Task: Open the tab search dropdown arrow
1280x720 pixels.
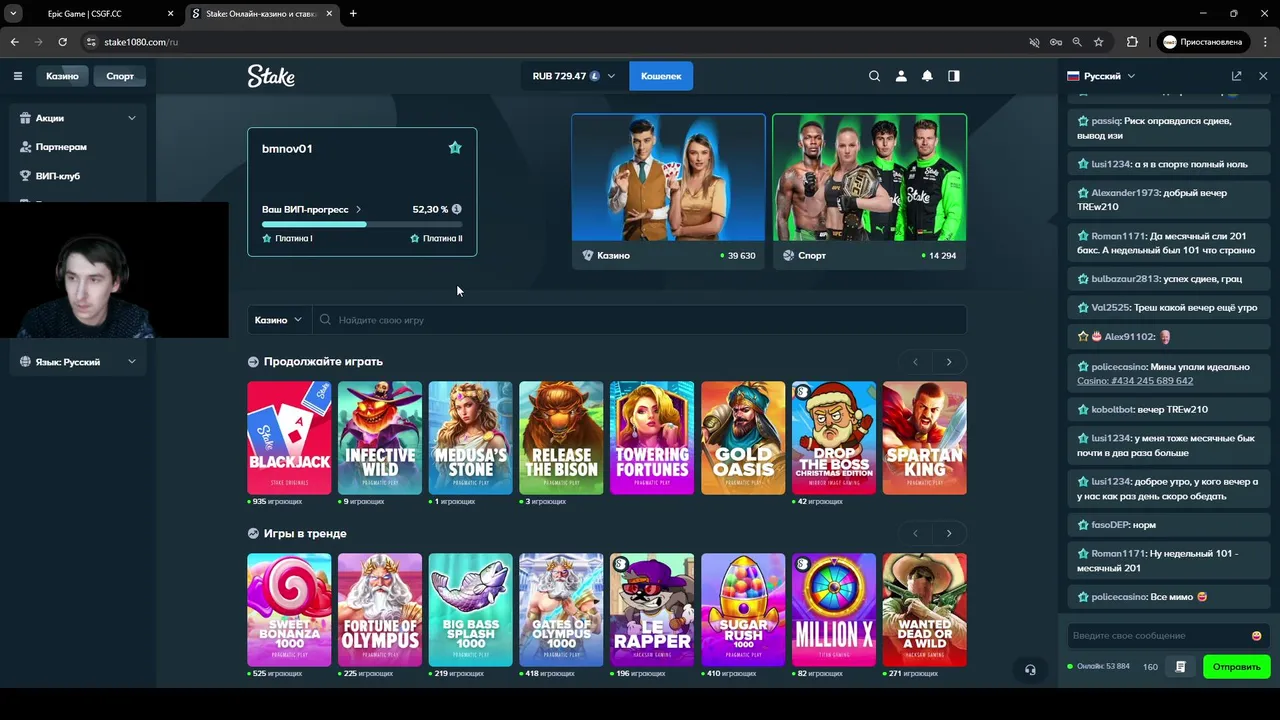Action: tap(13, 14)
